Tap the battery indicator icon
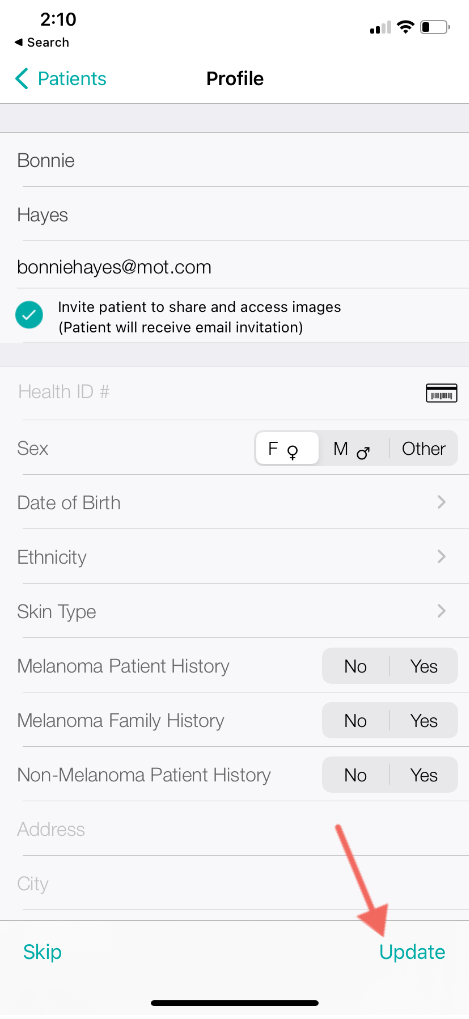 pyautogui.click(x=435, y=27)
